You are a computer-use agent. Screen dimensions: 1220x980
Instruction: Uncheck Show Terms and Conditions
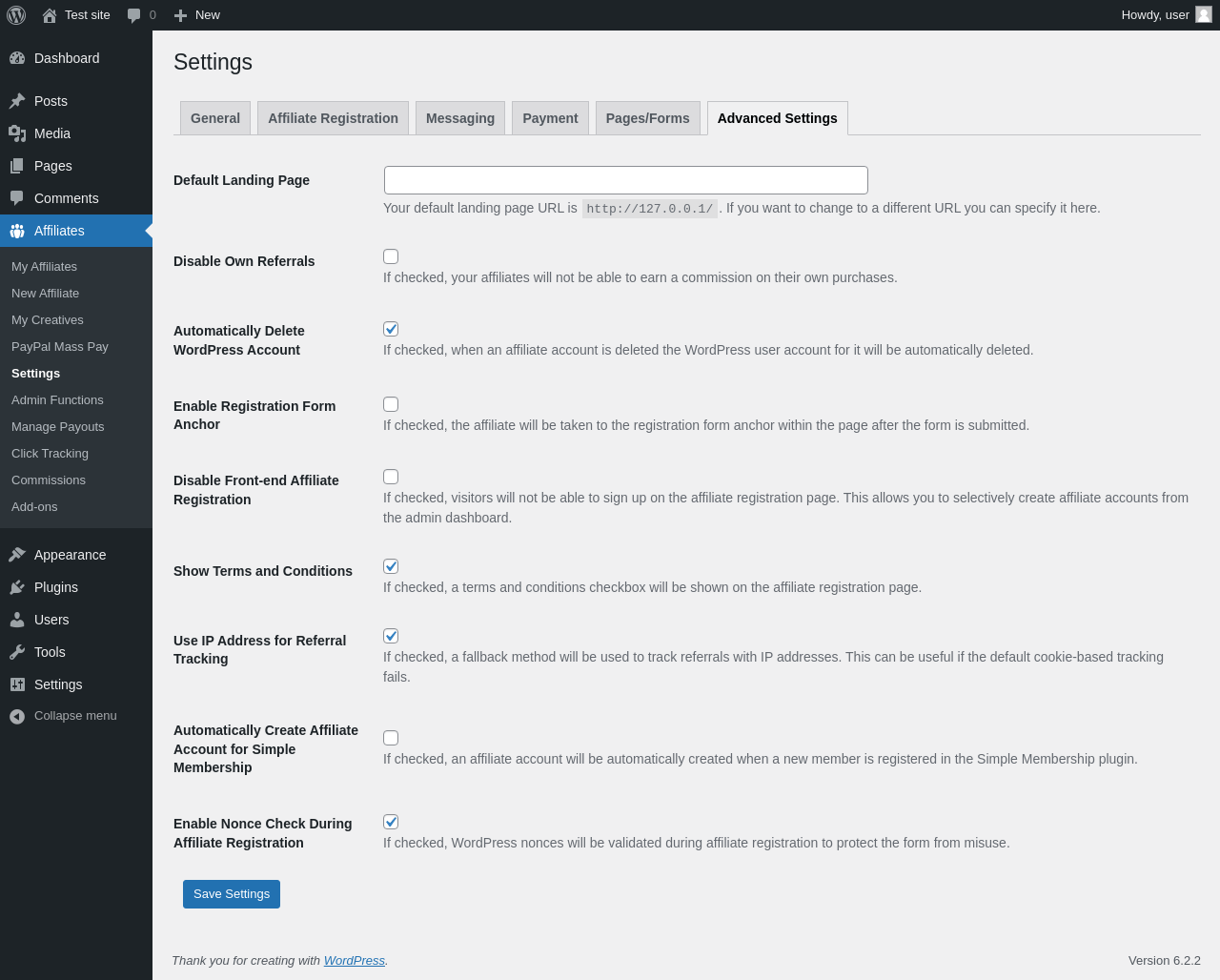click(x=391, y=566)
